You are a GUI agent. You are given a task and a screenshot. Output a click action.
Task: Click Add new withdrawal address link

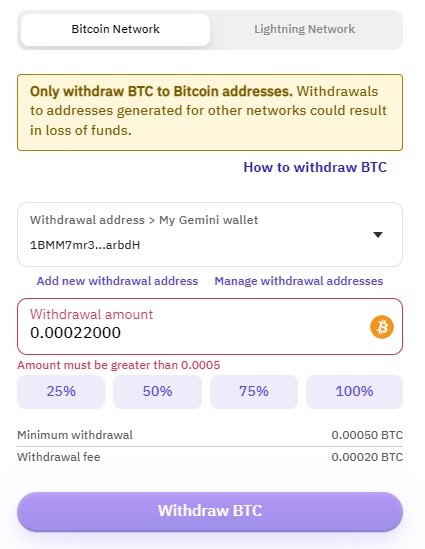pos(117,281)
